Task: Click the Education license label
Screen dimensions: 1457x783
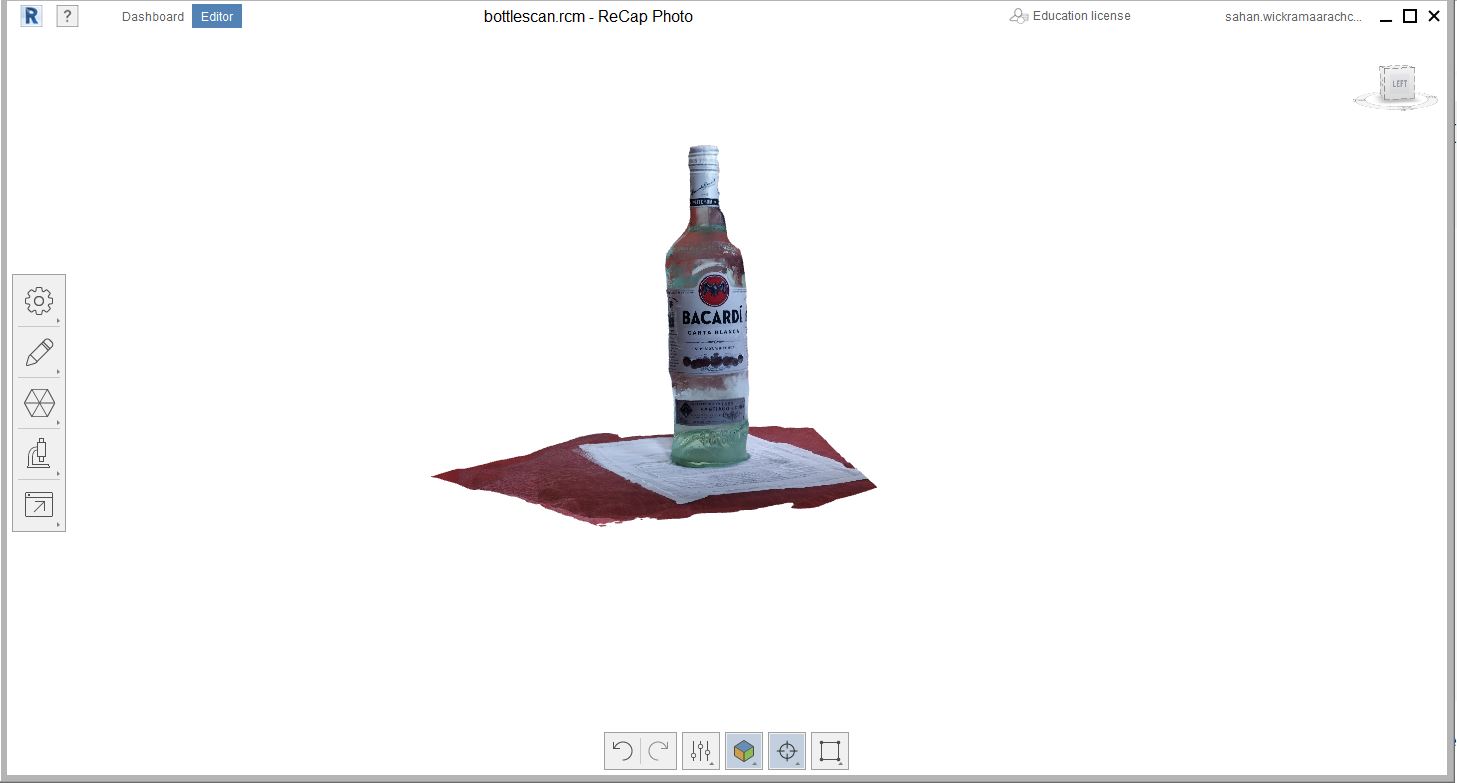Action: [1081, 16]
